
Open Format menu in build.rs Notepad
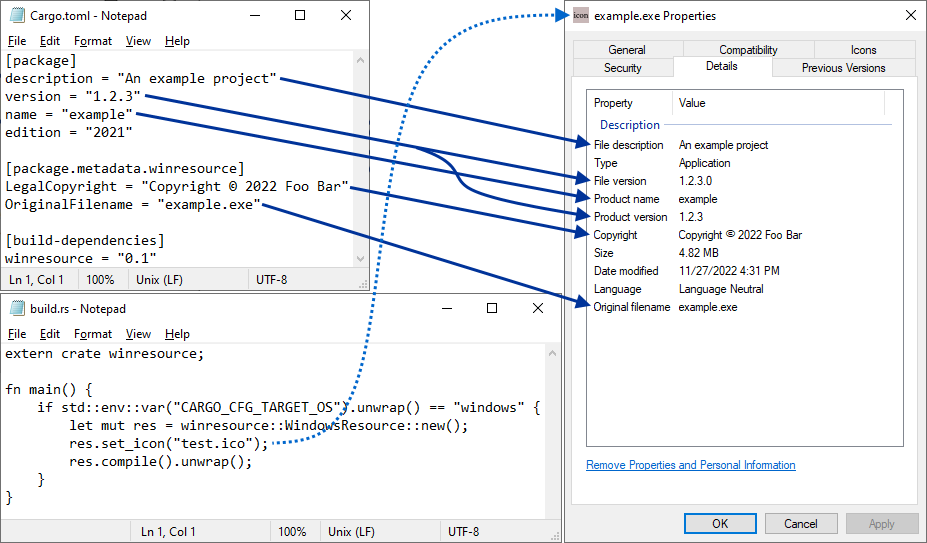click(93, 334)
